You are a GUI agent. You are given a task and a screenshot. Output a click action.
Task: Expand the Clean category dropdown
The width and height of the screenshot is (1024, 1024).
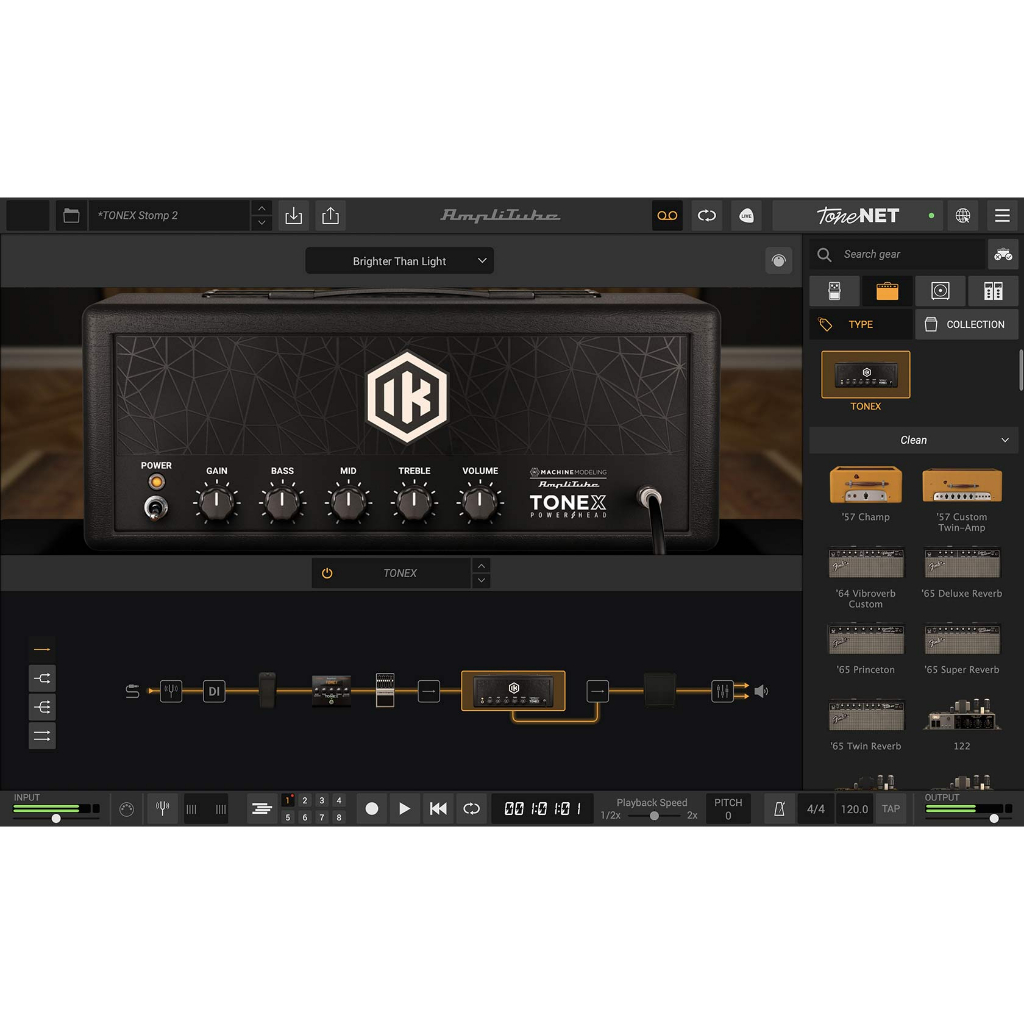click(x=913, y=440)
